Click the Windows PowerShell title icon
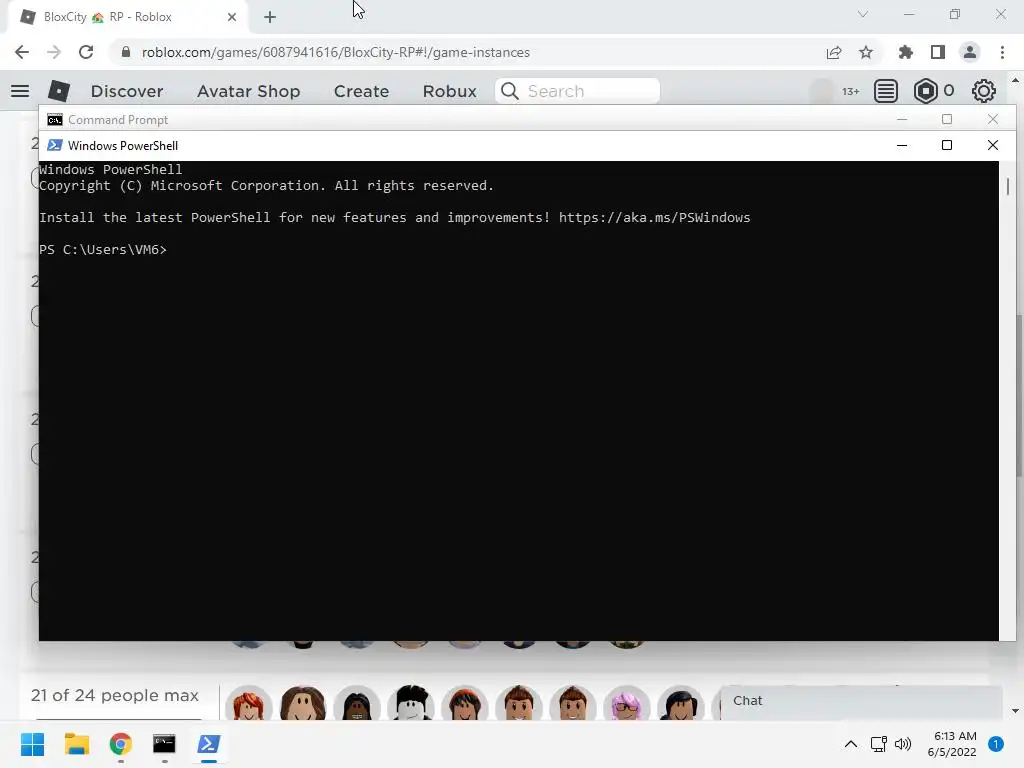1024x768 pixels. [x=55, y=145]
